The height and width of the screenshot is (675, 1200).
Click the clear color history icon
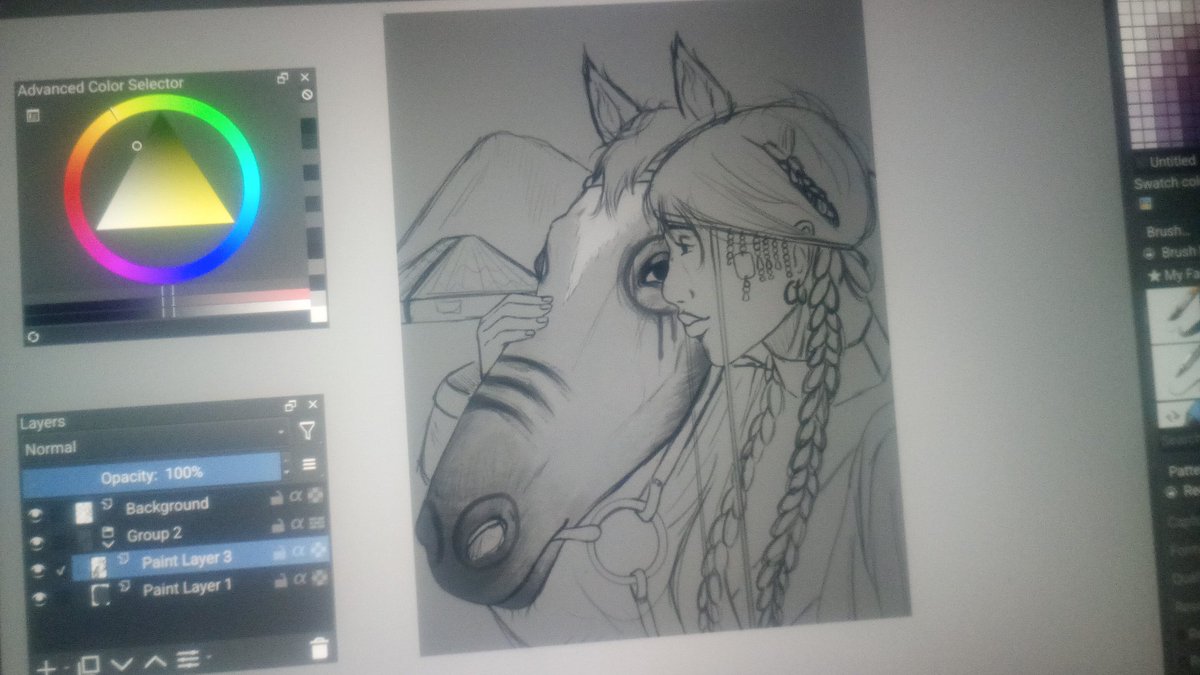[x=308, y=95]
